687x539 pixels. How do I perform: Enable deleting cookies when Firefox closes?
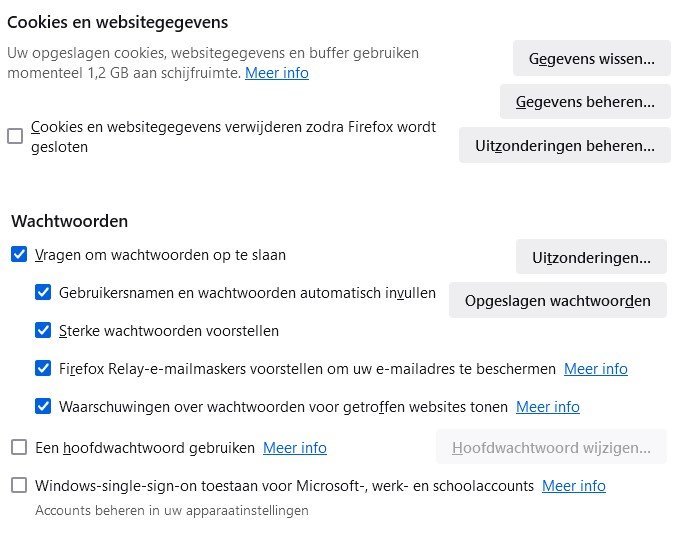tap(15, 136)
